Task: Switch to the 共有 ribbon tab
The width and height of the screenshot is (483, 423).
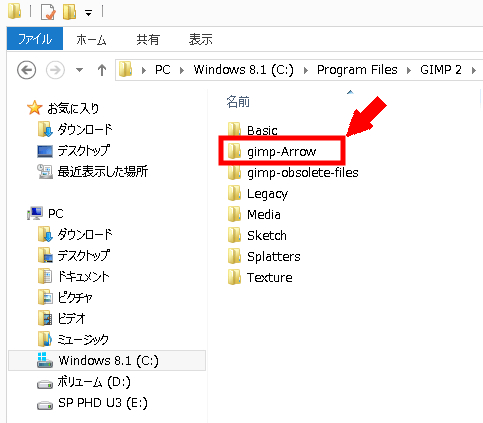Action: click(x=148, y=40)
